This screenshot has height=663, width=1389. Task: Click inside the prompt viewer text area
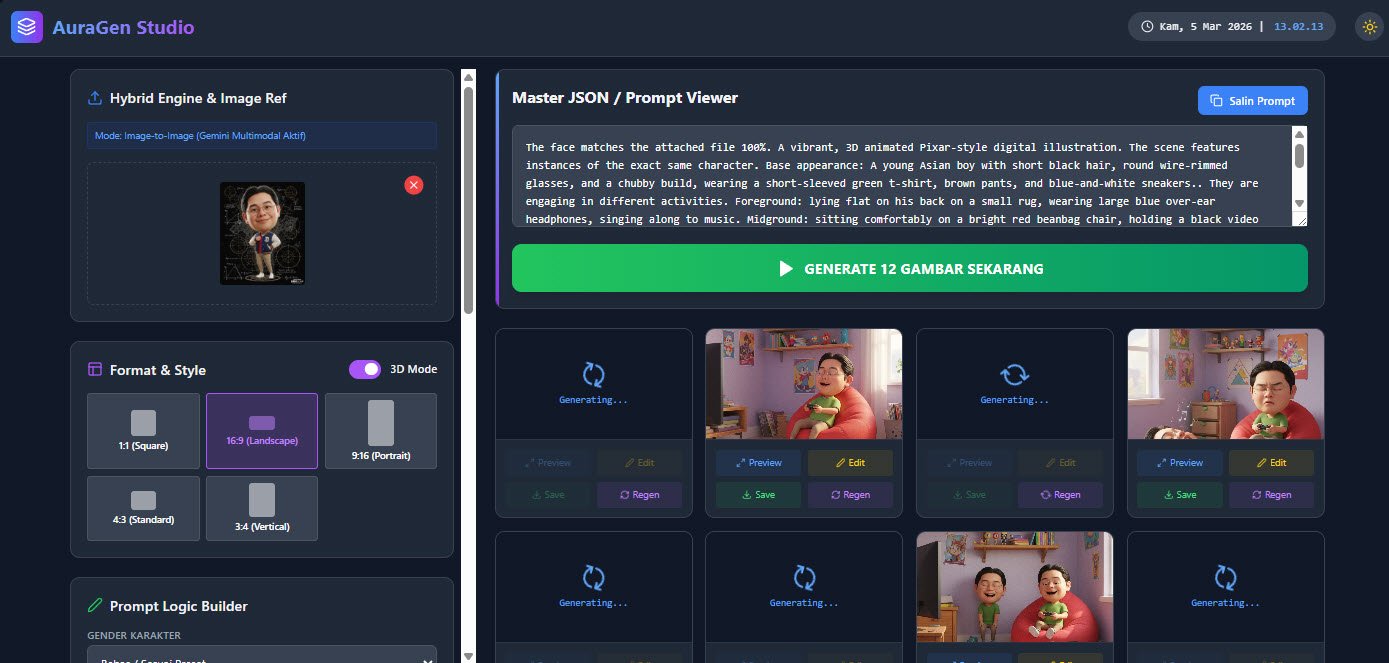pos(902,176)
